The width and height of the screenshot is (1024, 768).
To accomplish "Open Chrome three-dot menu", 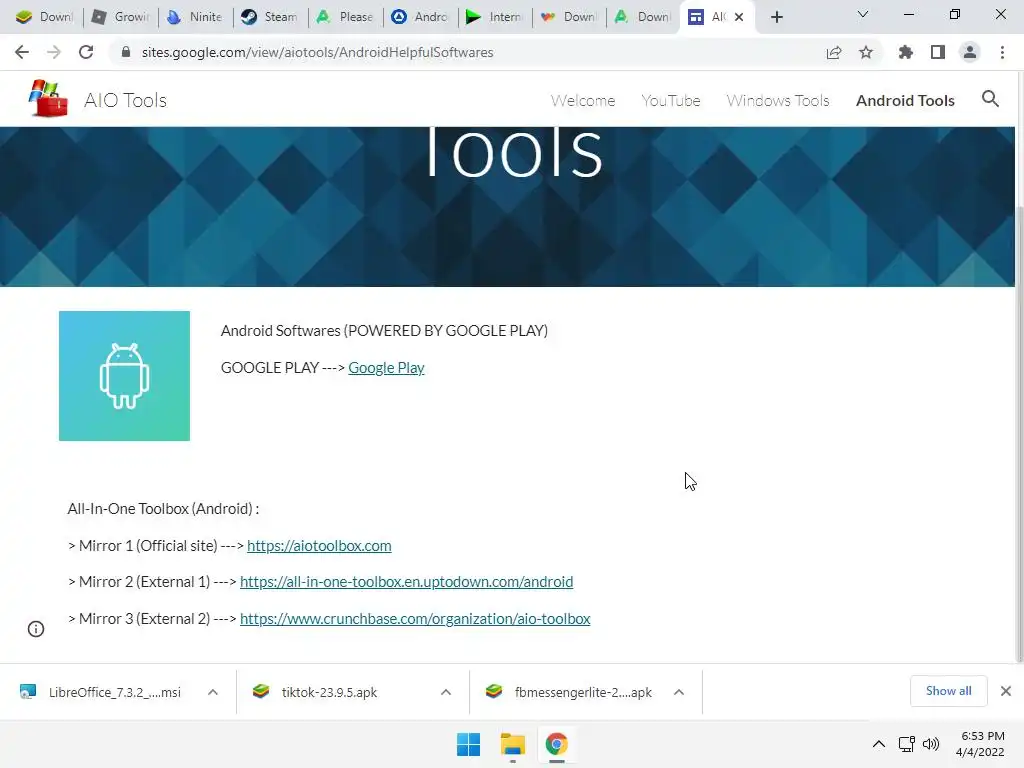I will [1002, 52].
